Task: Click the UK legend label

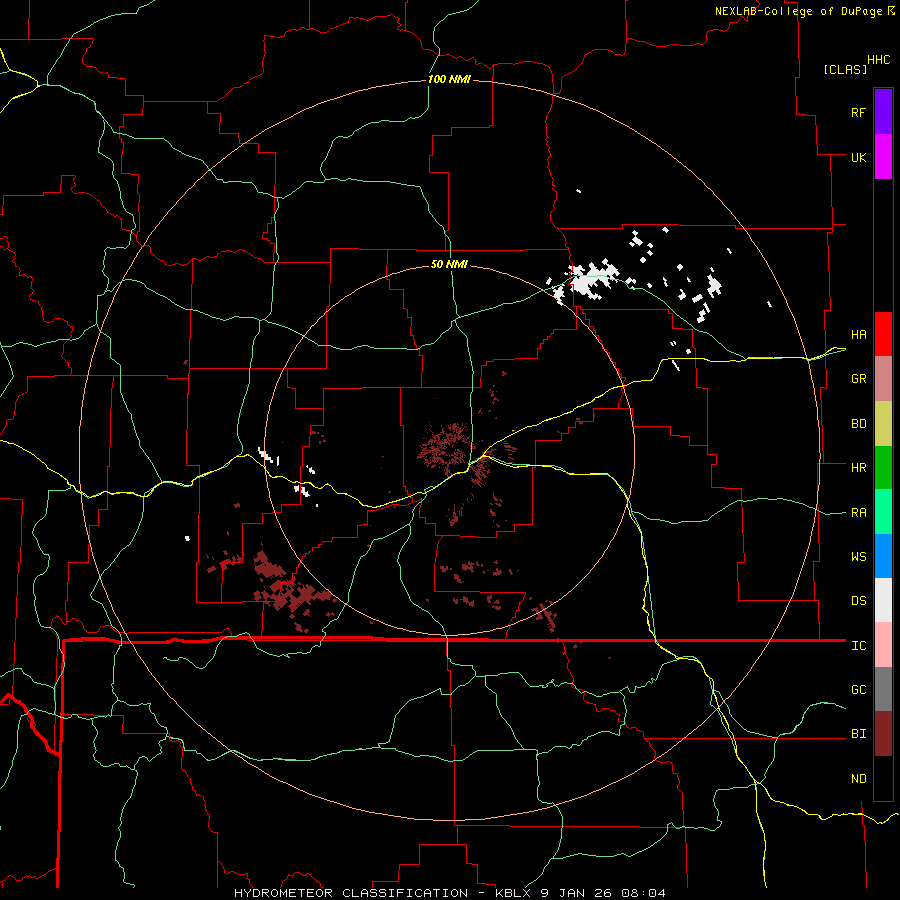Action: [858, 157]
